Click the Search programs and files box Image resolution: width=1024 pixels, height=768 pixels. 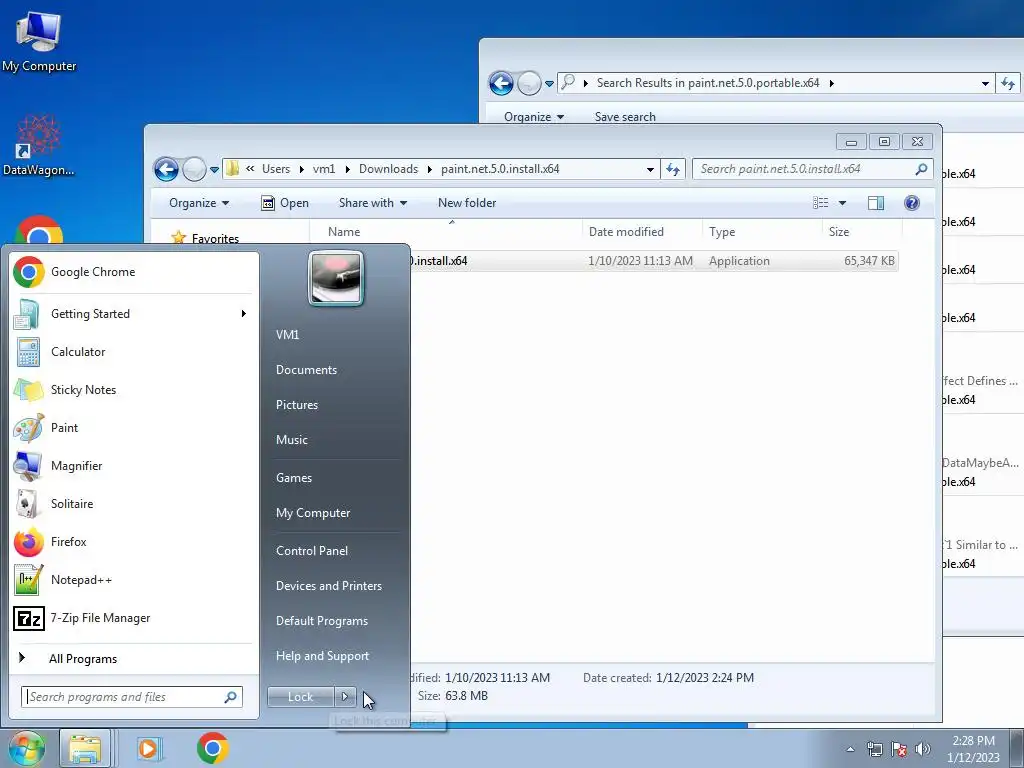coord(131,697)
